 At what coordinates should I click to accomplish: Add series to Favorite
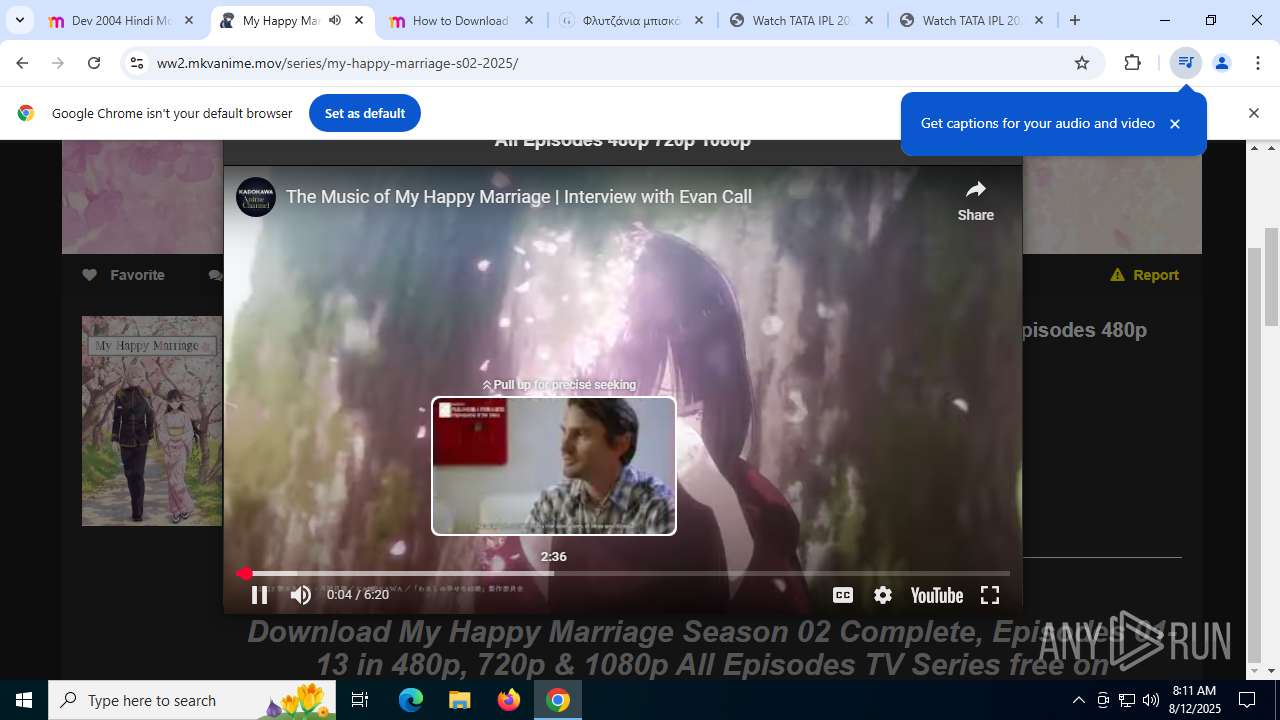[123, 275]
